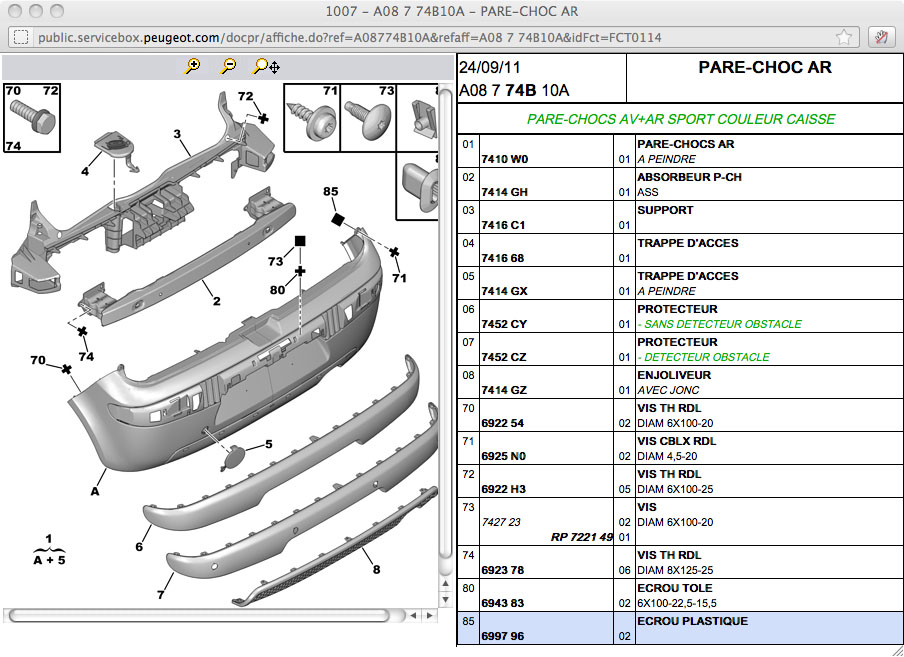This screenshot has height=657, width=904.
Task: Click callout number 8 on the diagram
Action: 376,569
